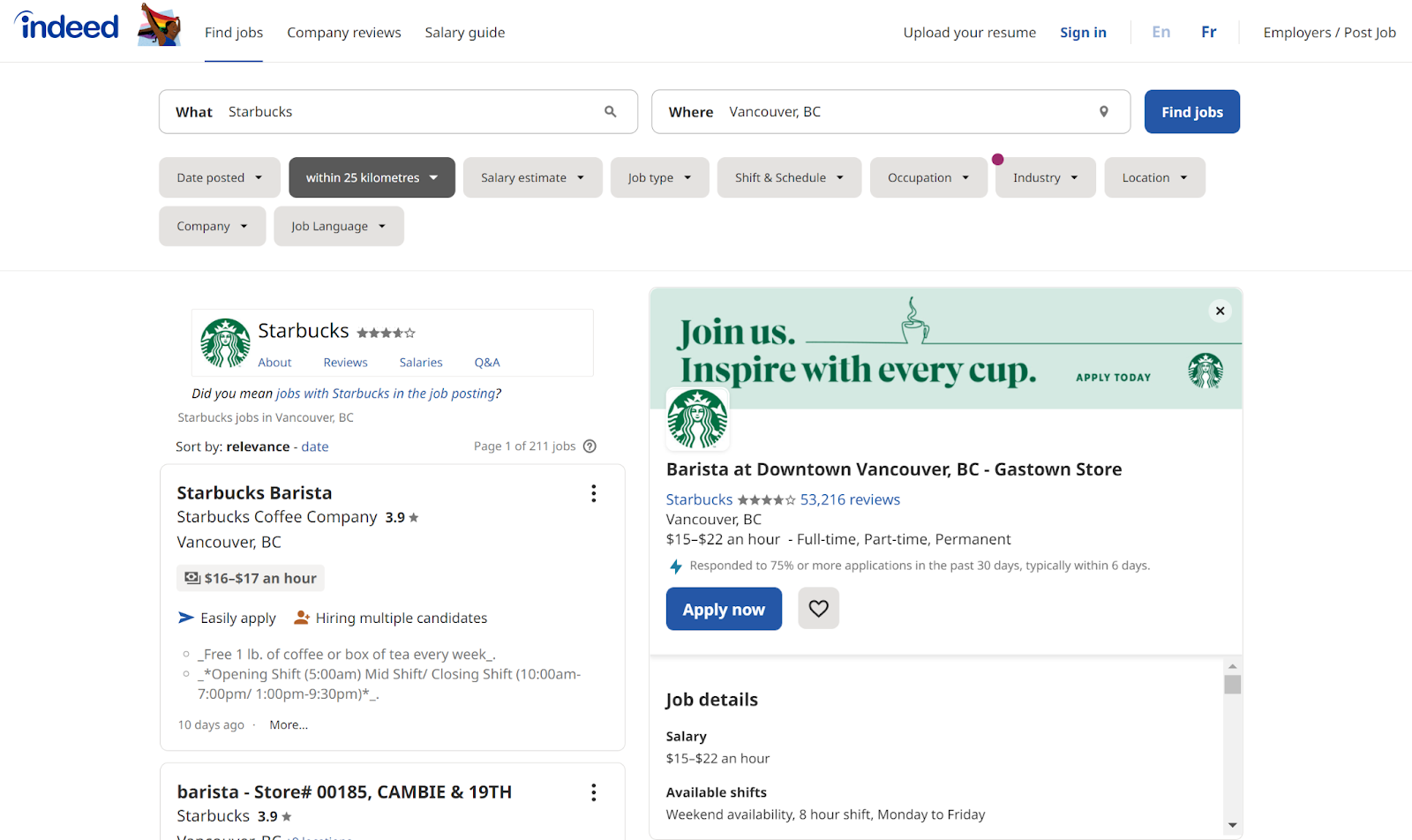This screenshot has height=840, width=1412.
Task: Click the small Starbucks logo in Join us banner
Action: tap(1205, 371)
